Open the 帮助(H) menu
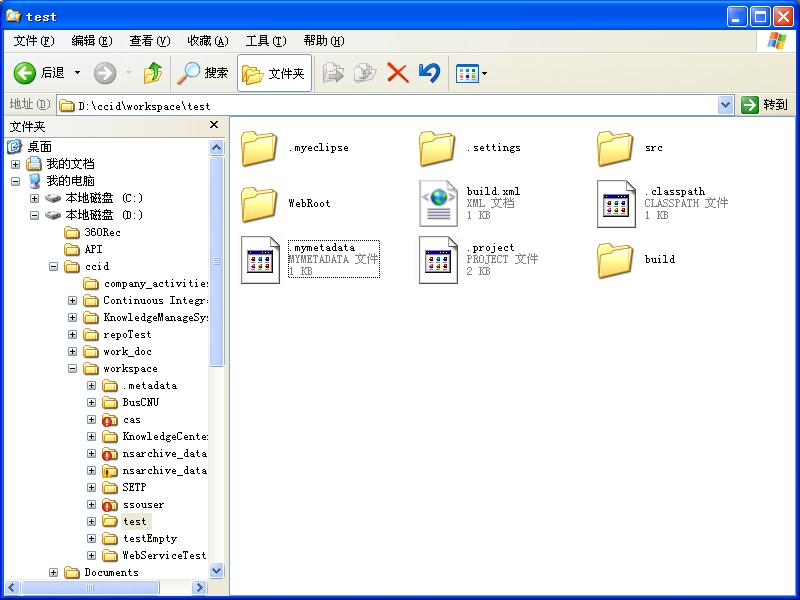Image resolution: width=800 pixels, height=600 pixels. [x=324, y=41]
